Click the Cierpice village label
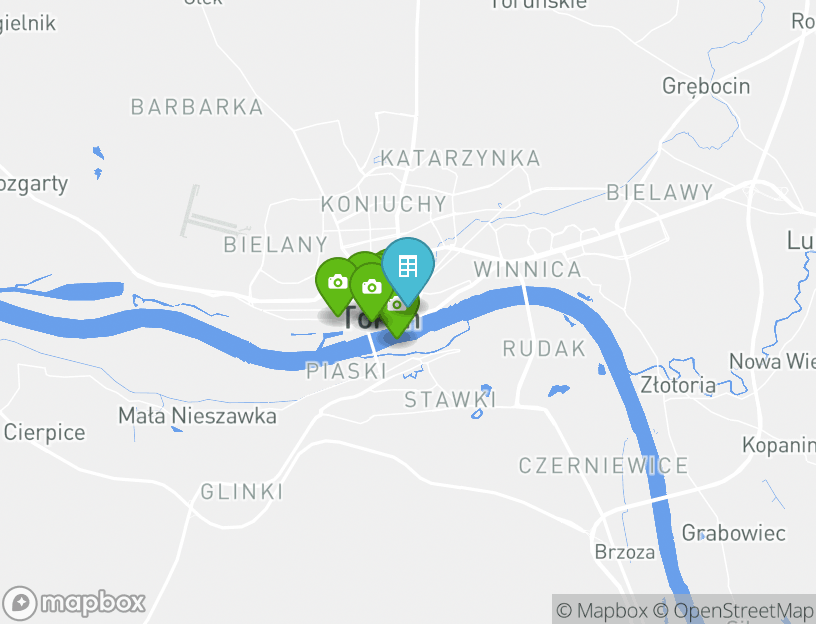 coord(44,433)
